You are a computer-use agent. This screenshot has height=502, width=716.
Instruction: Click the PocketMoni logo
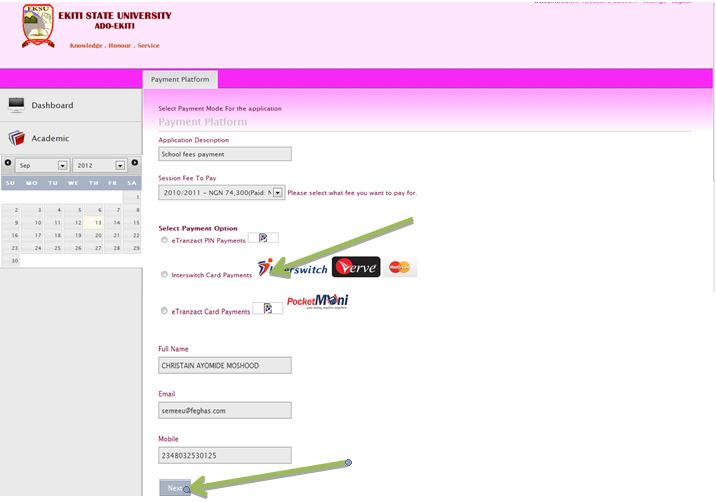[x=317, y=301]
